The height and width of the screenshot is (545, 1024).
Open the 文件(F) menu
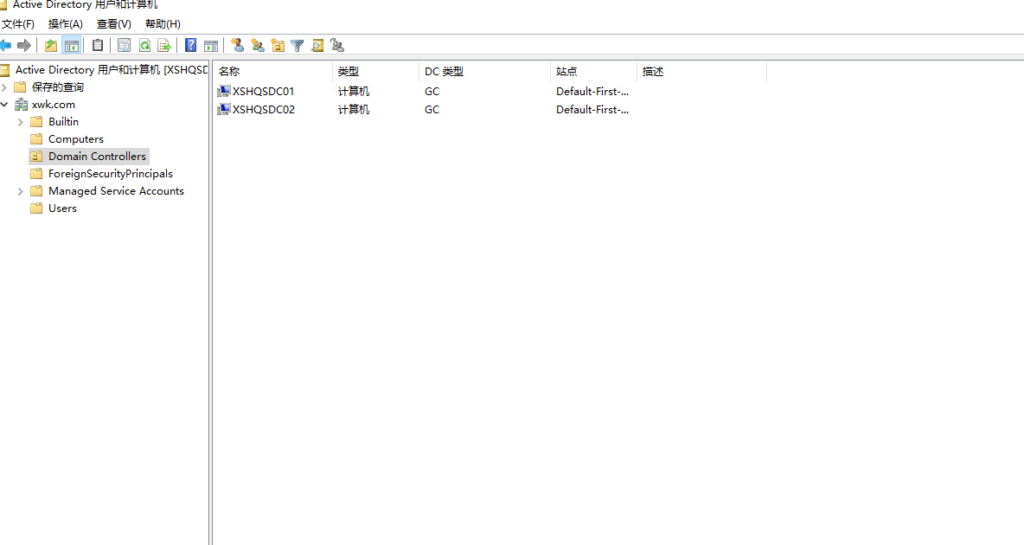[x=18, y=24]
